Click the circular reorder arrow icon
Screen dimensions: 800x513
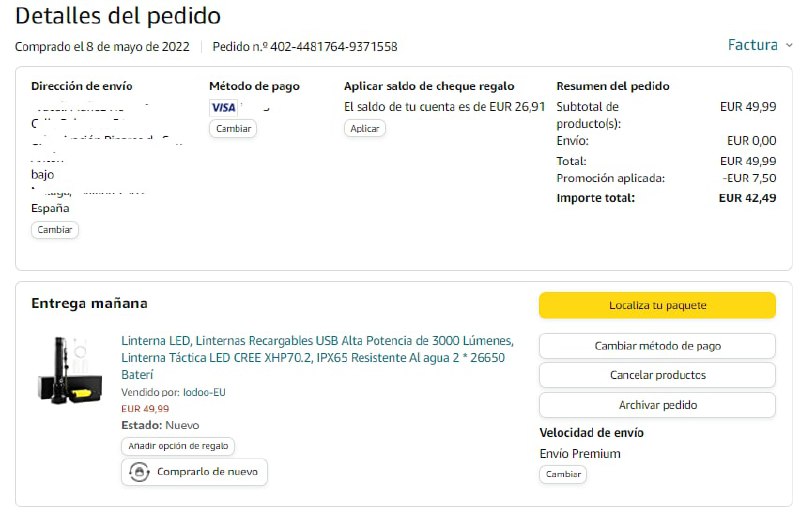tap(140, 472)
